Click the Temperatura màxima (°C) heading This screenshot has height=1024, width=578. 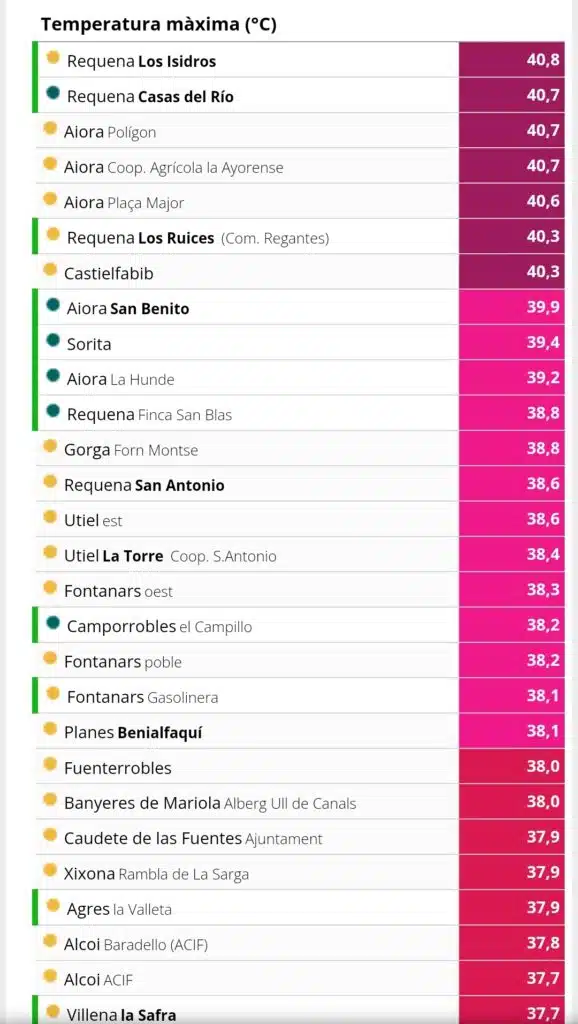point(159,25)
